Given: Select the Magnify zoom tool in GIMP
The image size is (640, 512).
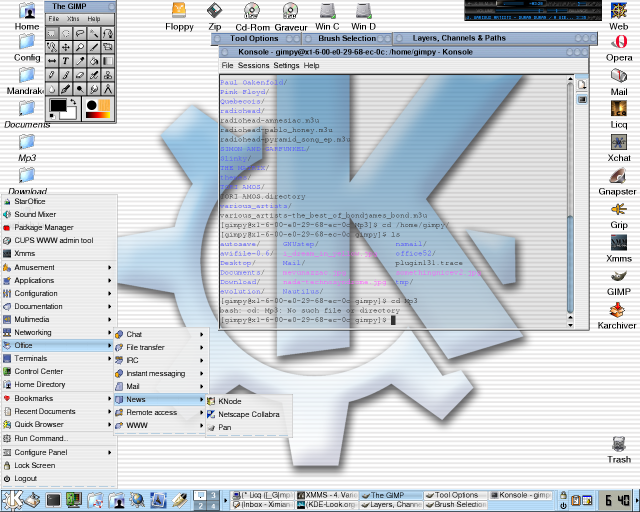Looking at the screenshot, I should (x=80, y=47).
